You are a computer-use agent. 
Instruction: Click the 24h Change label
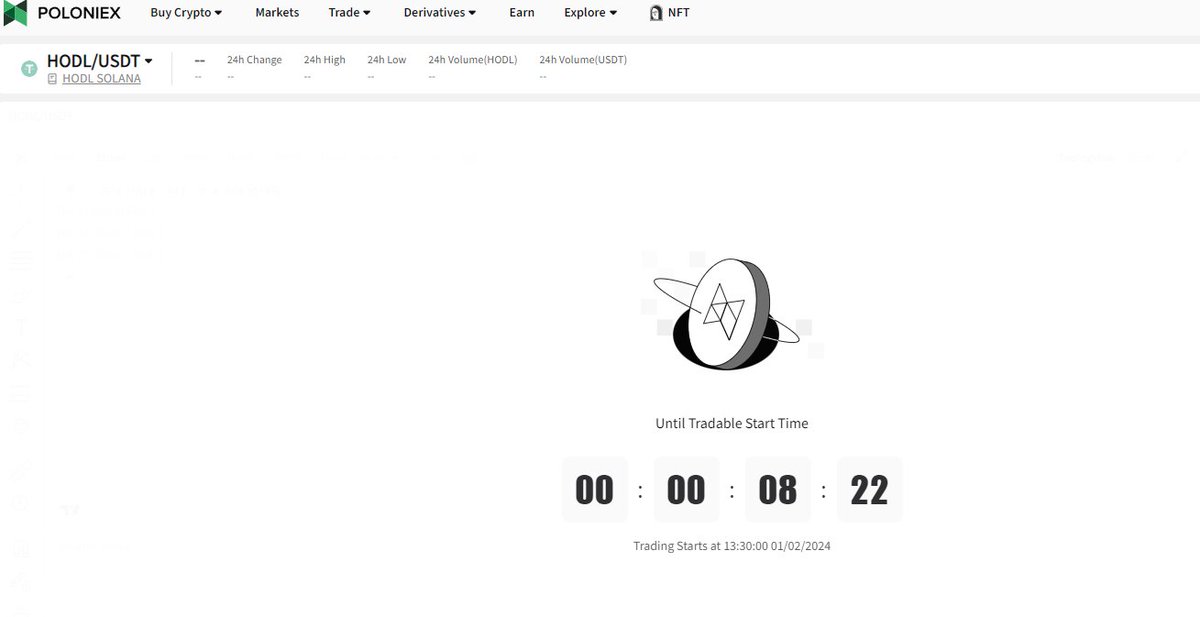[254, 60]
